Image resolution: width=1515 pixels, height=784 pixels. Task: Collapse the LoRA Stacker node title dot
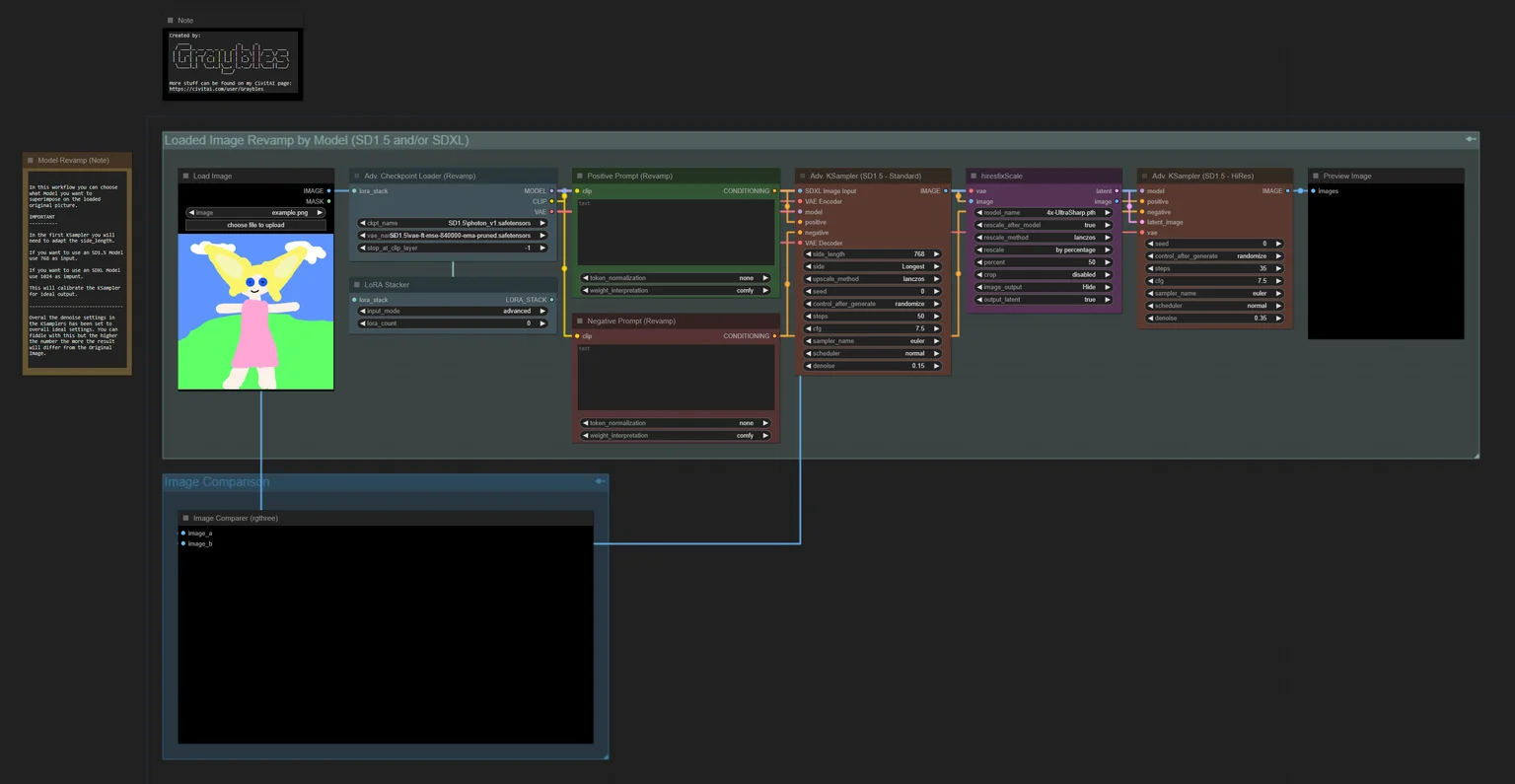(x=357, y=285)
